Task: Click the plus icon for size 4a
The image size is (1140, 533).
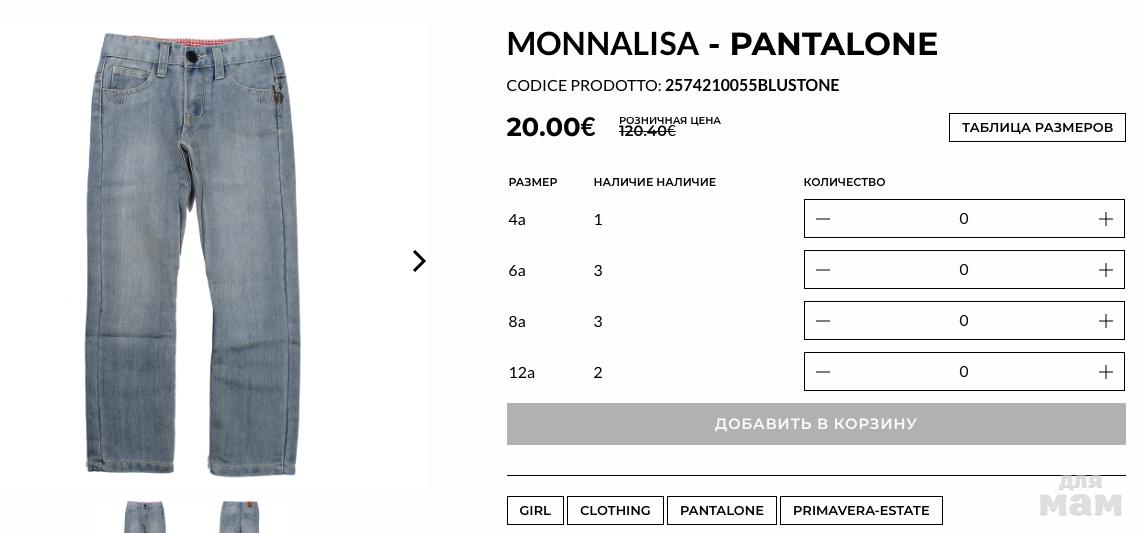Action: click(x=1105, y=219)
